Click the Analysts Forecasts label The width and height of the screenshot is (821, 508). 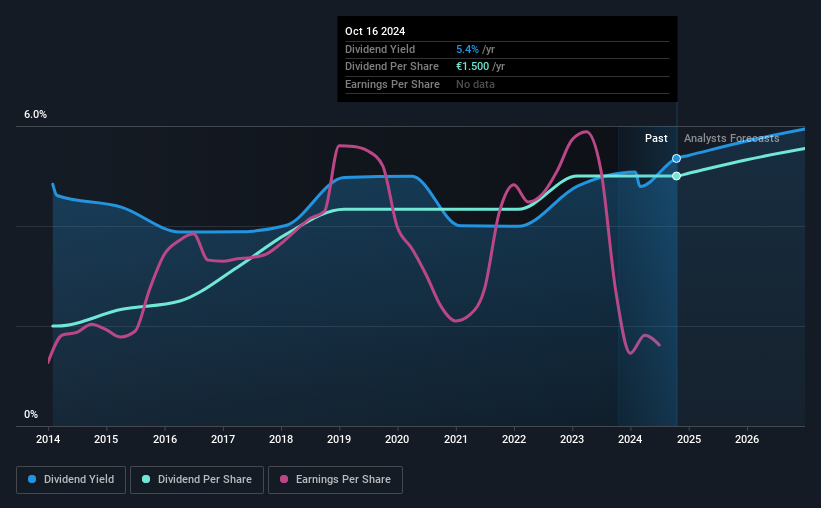[731, 138]
